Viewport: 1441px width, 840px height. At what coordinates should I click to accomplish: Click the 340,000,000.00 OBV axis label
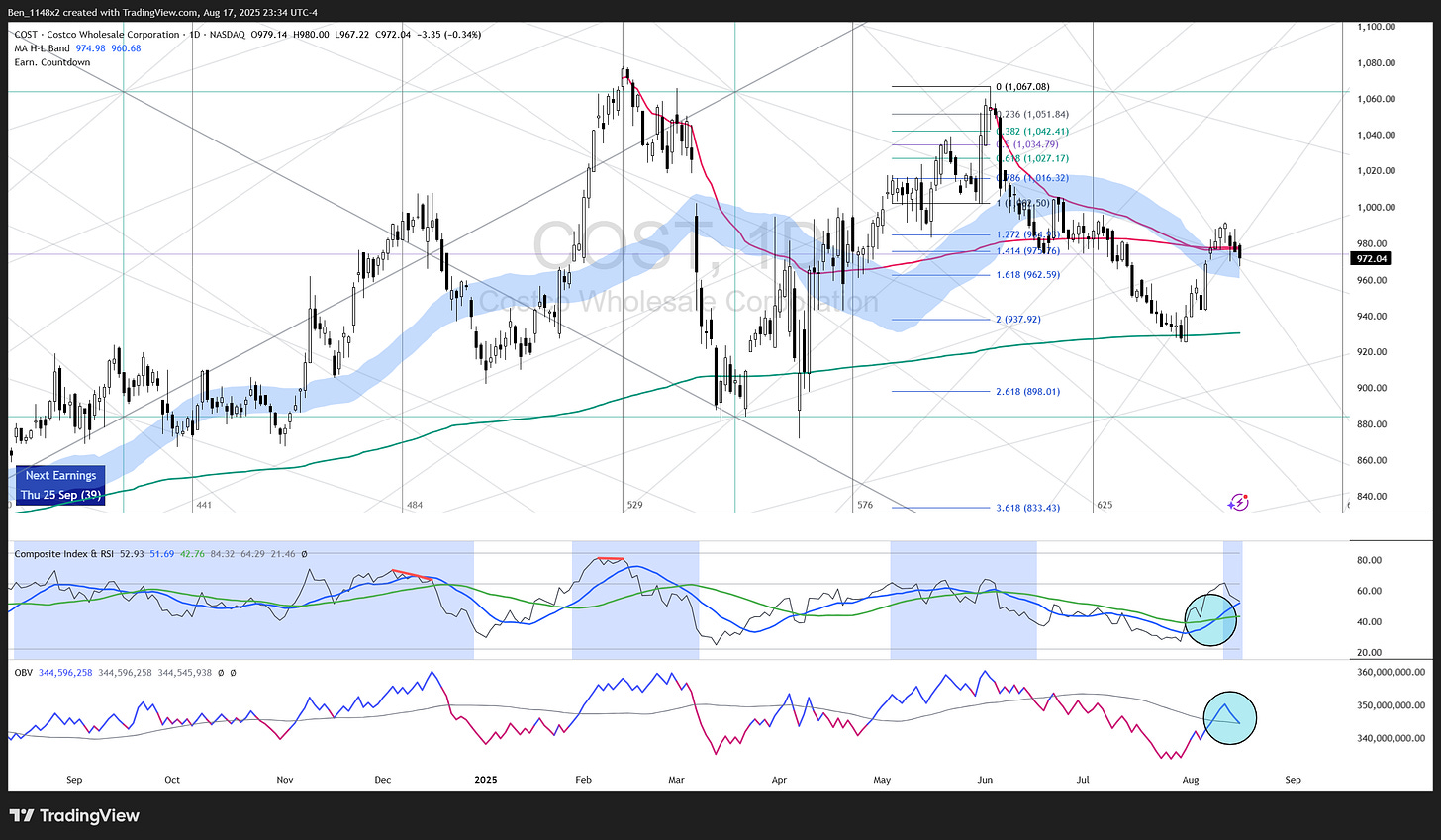(1391, 738)
